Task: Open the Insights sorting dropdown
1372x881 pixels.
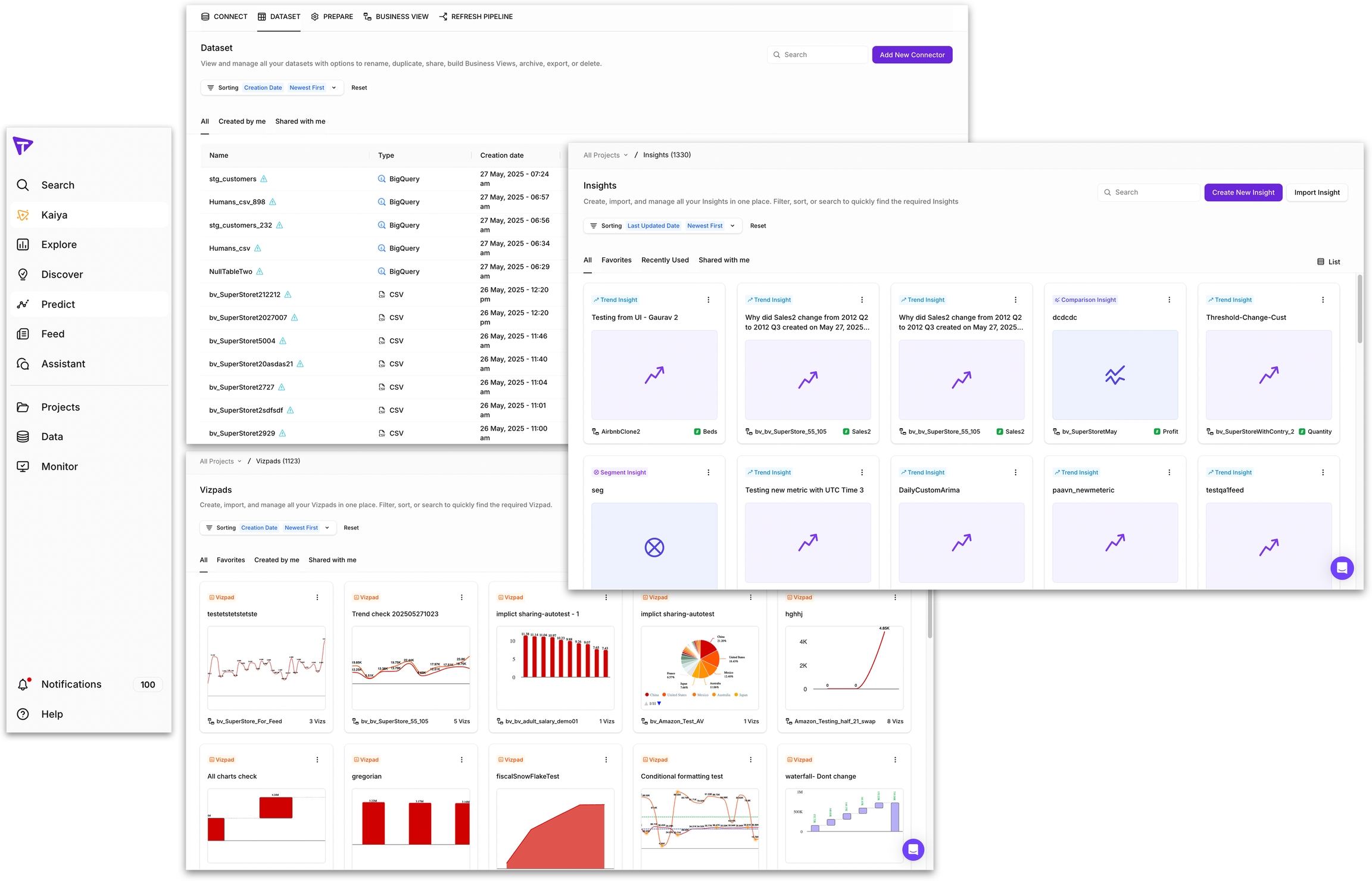Action: click(732, 226)
